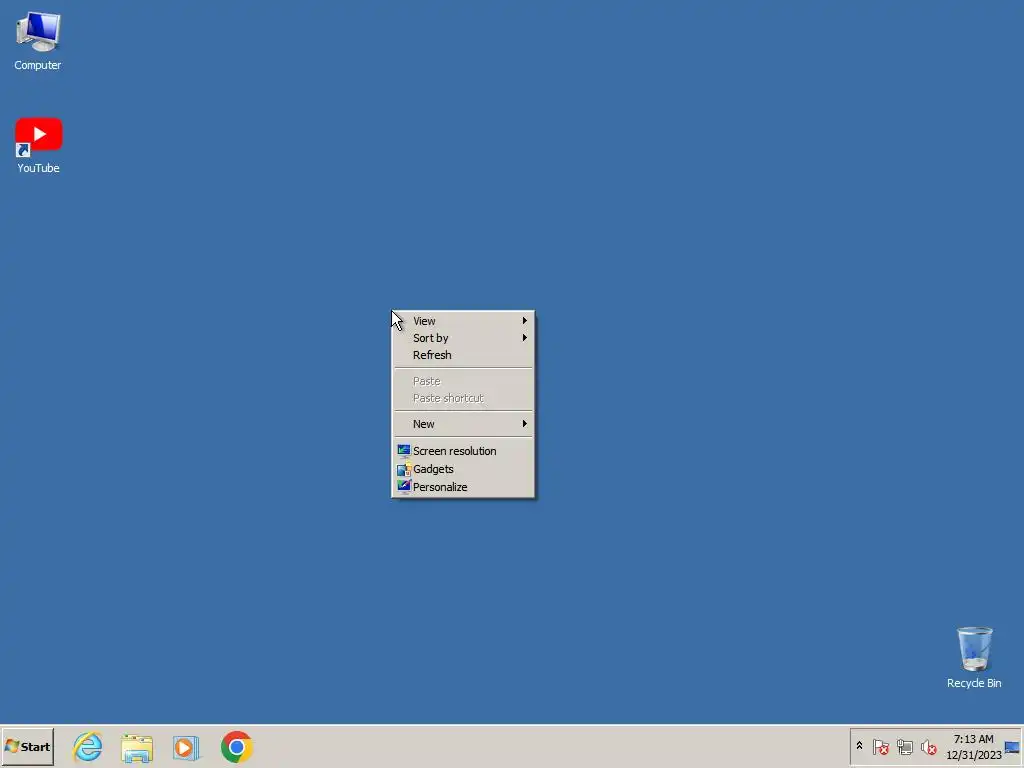
Task: Open Gadgets from the context menu
Action: click(463, 469)
